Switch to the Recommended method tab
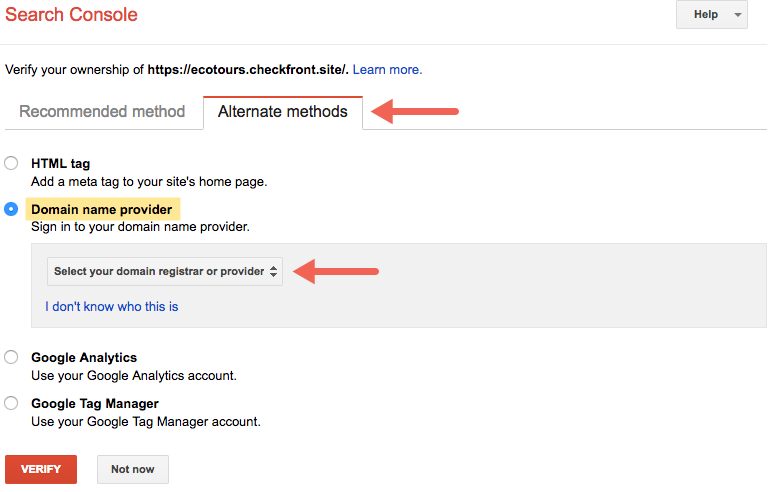The image size is (775, 492). 102,112
